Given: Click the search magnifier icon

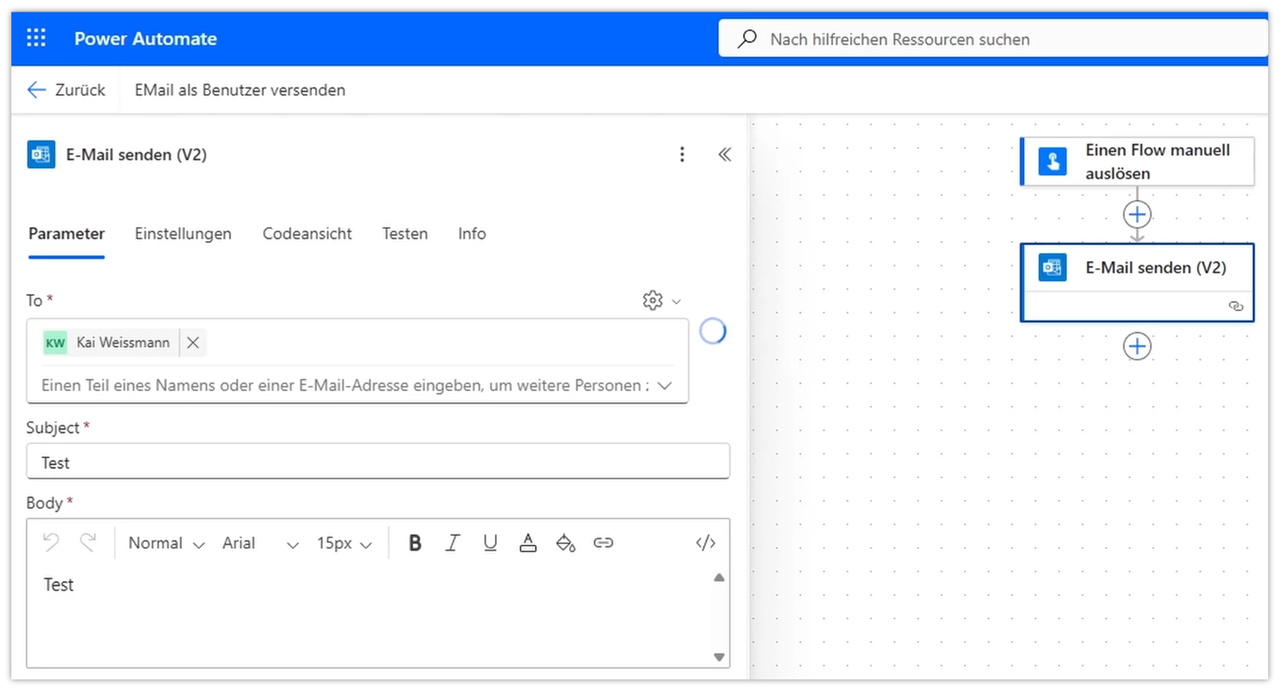Looking at the screenshot, I should [747, 39].
